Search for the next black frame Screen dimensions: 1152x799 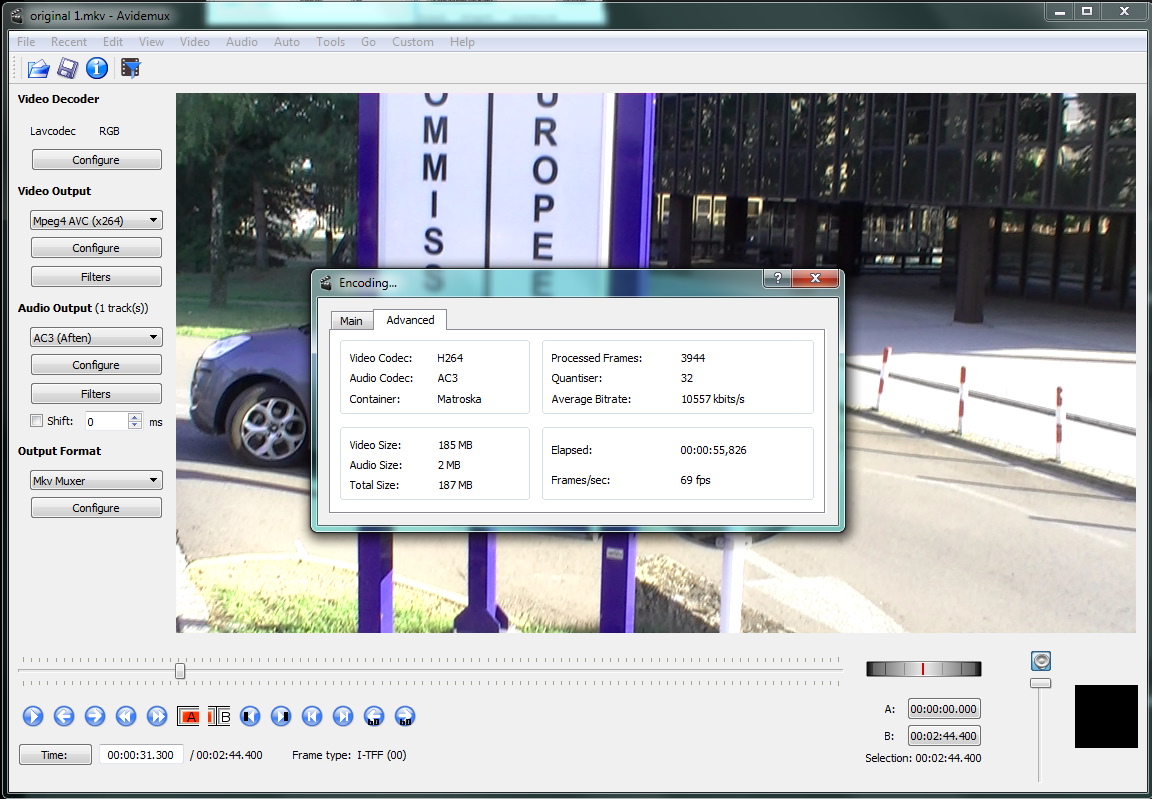point(281,716)
